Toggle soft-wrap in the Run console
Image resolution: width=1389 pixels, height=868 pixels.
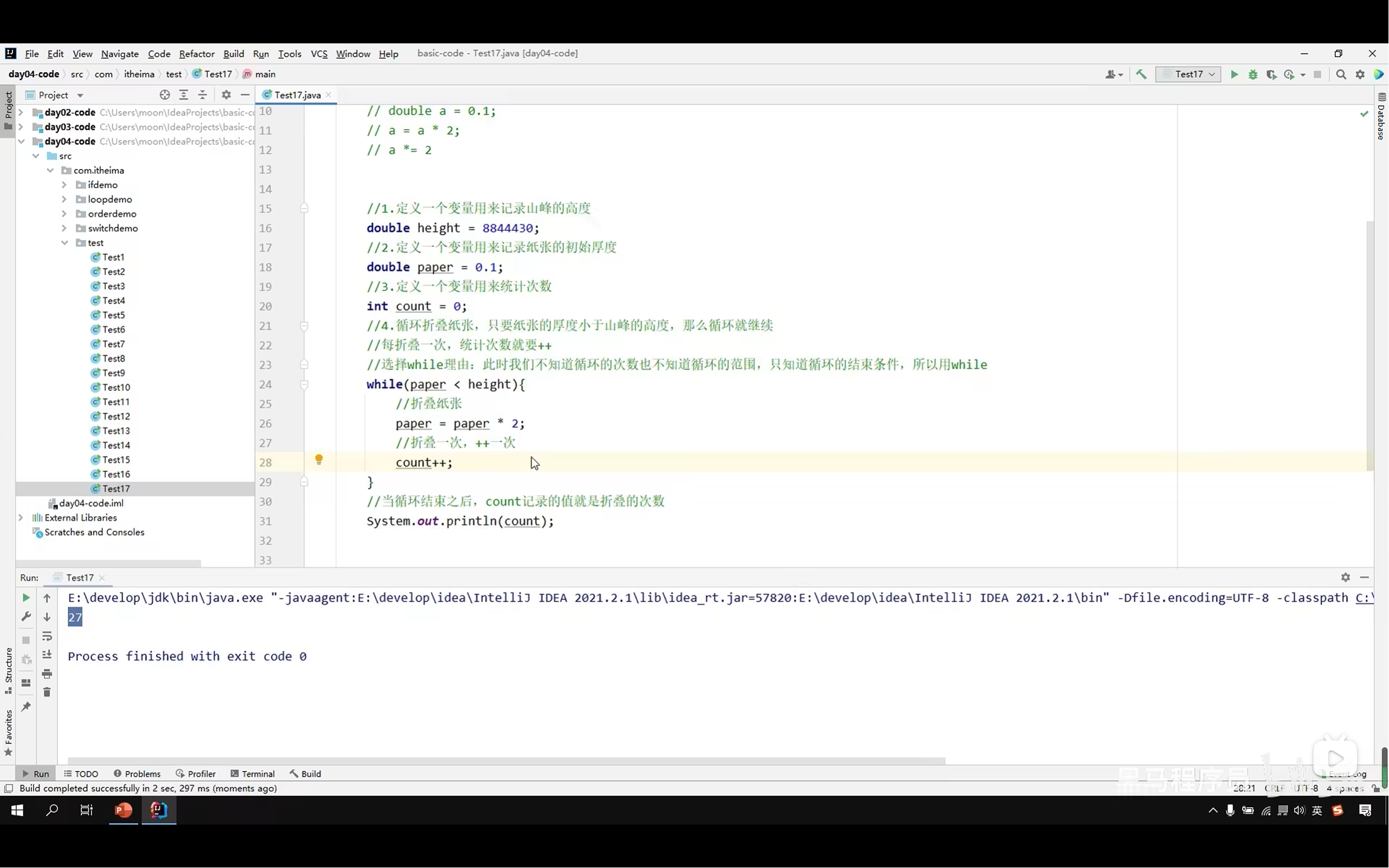pyautogui.click(x=47, y=636)
